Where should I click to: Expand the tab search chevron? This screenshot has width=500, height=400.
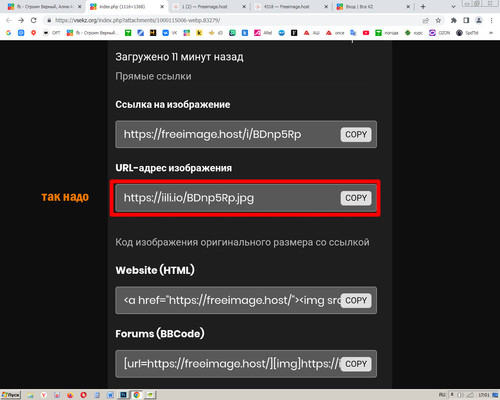coord(453,7)
